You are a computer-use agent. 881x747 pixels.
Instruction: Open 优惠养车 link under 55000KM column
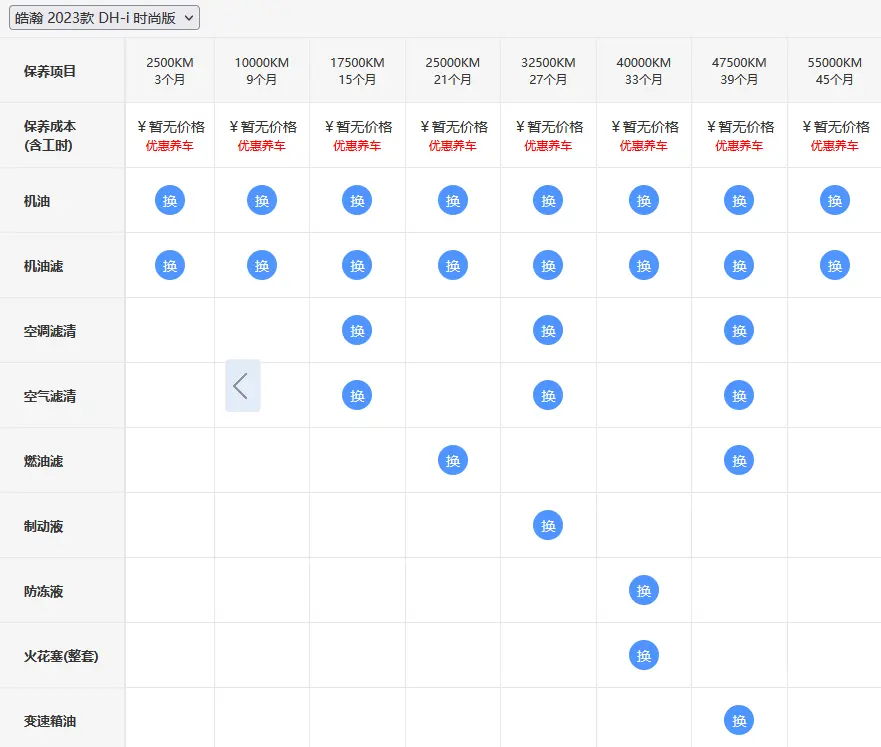[x=835, y=146]
